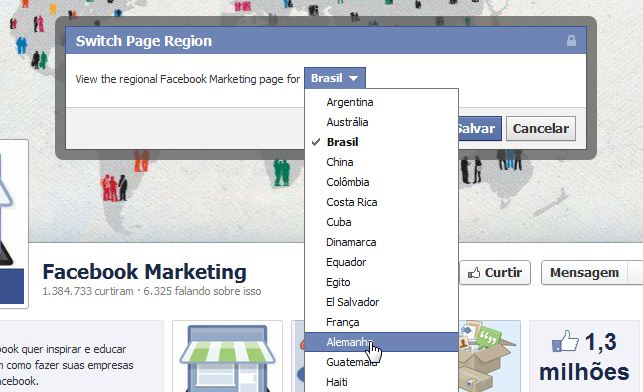Click the Cancelar button
Viewport: 643px width, 392px height.
[x=541, y=129]
